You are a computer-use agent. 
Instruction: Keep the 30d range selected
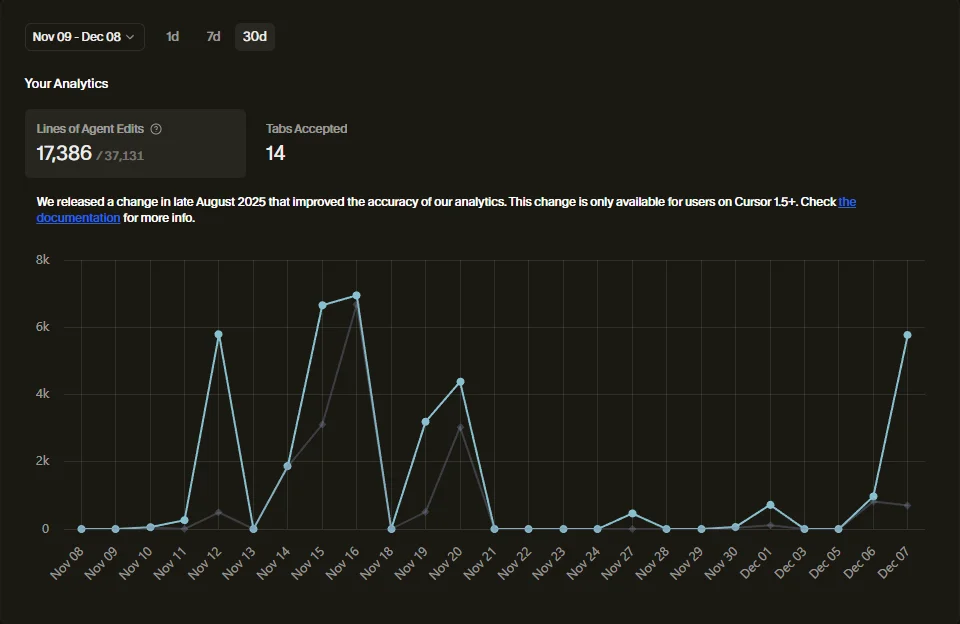pos(255,36)
